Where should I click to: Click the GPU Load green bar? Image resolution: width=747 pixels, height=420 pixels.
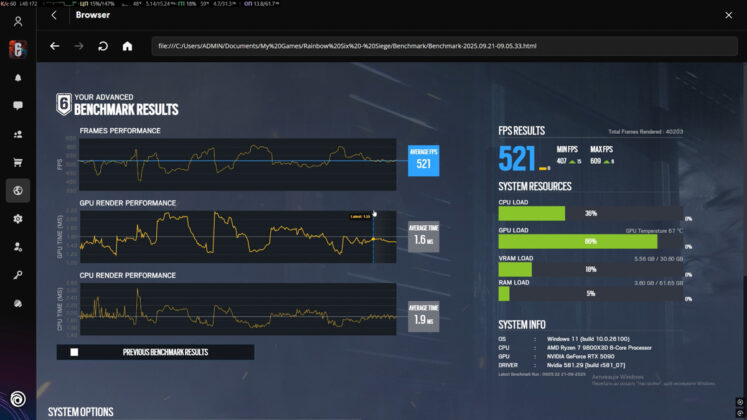(x=578, y=241)
